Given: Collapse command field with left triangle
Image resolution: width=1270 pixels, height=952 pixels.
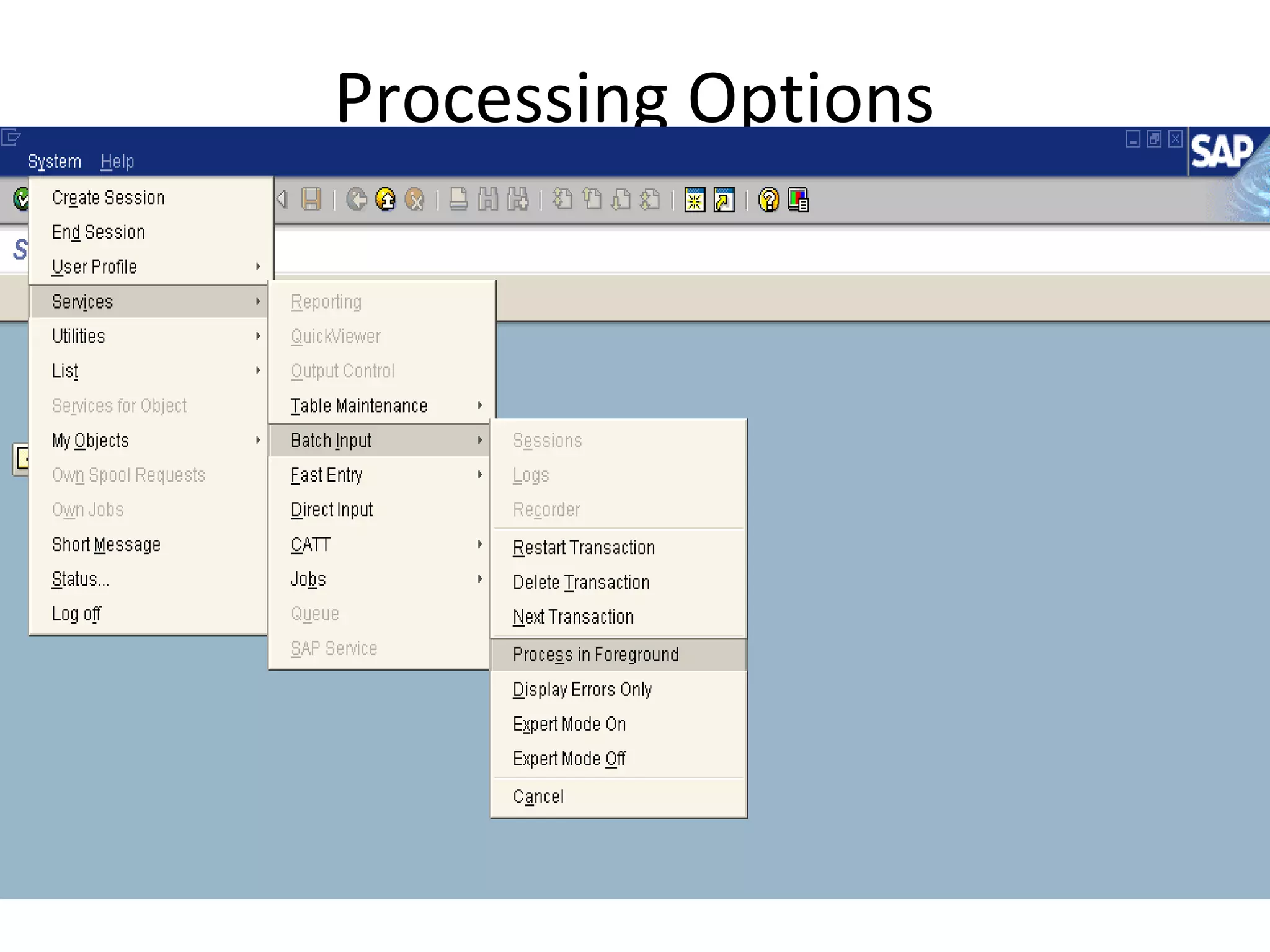Looking at the screenshot, I should pyautogui.click(x=282, y=200).
